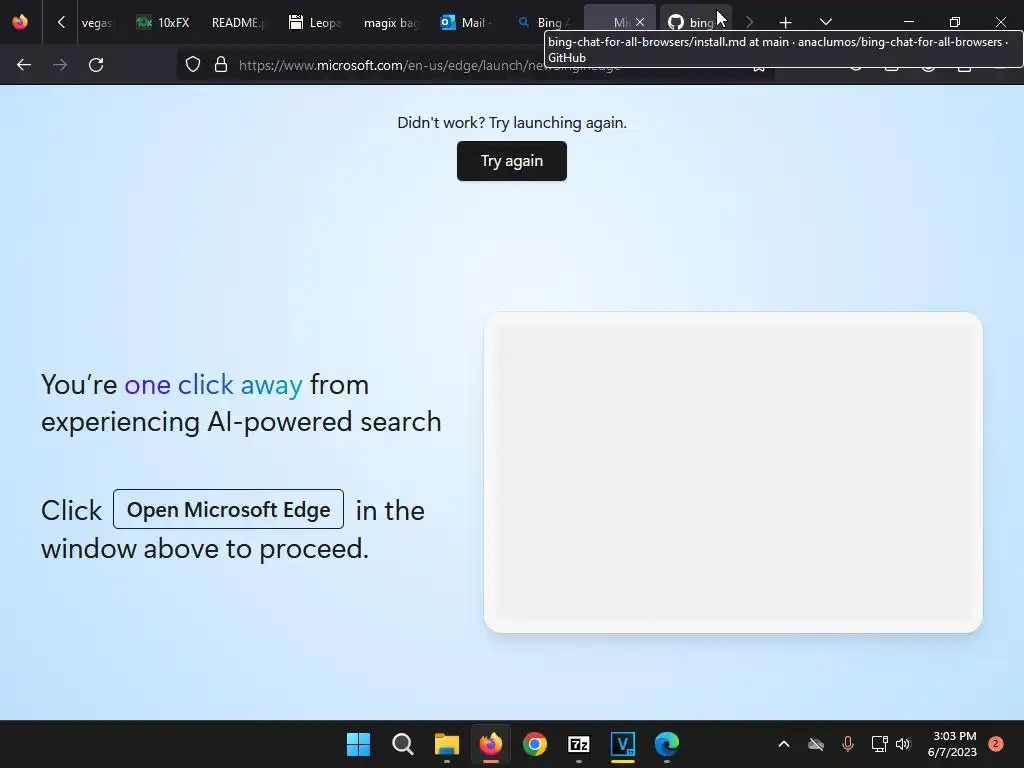Open File Explorer from the taskbar
1024x768 pixels.
pos(447,744)
